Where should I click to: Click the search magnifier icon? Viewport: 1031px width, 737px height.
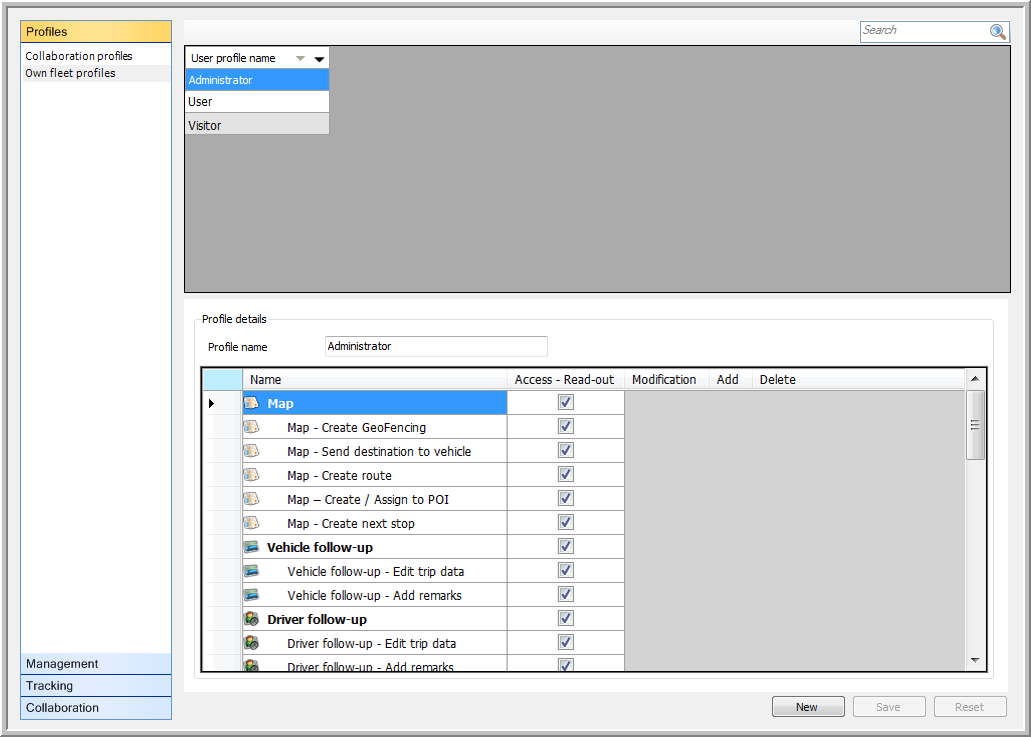[997, 31]
